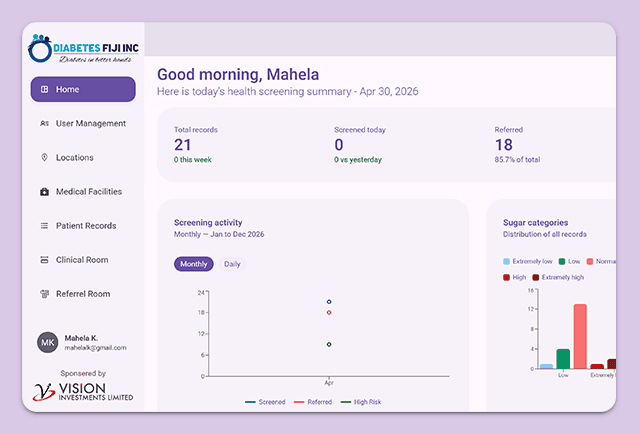
Task: Click the Vision Investments Limited sponsor logo
Action: pyautogui.click(x=83, y=392)
